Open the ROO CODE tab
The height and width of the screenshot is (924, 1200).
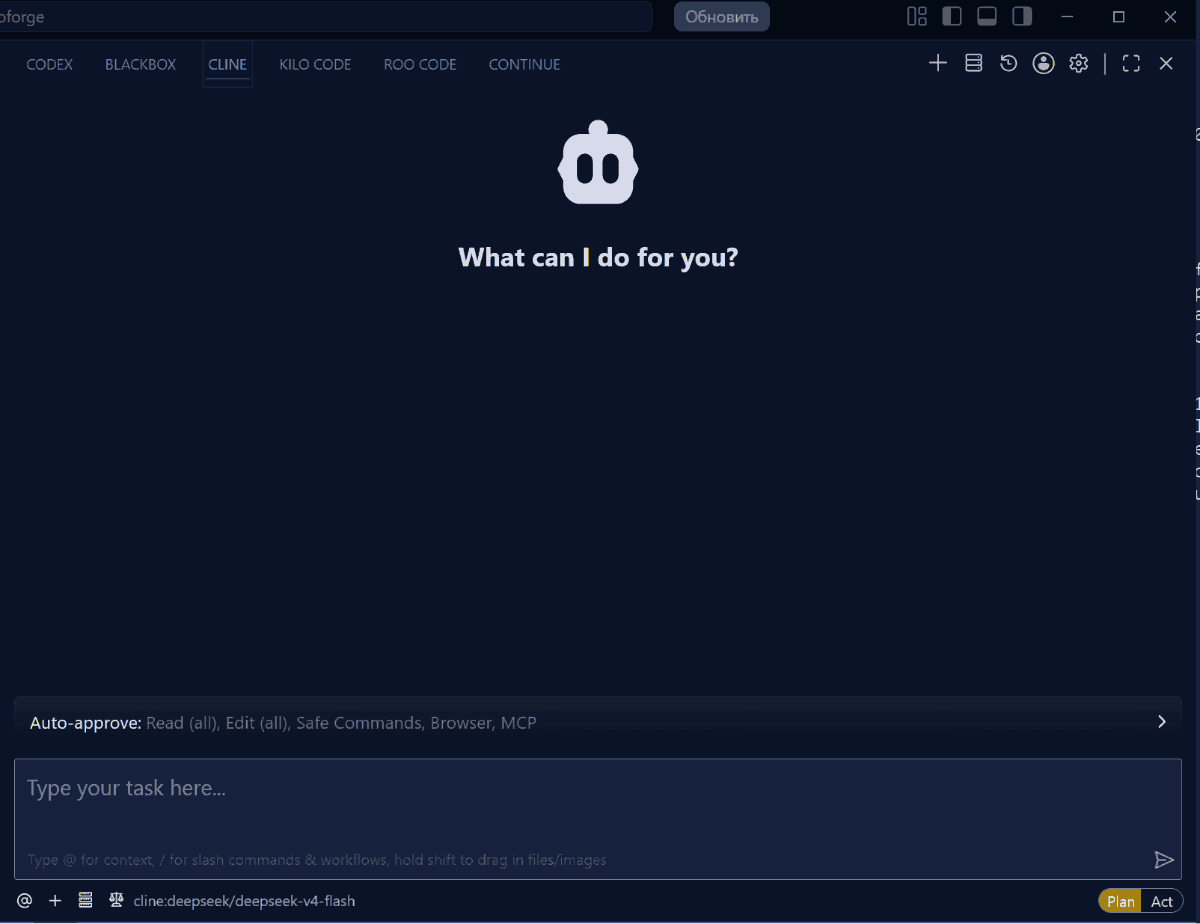[x=420, y=64]
